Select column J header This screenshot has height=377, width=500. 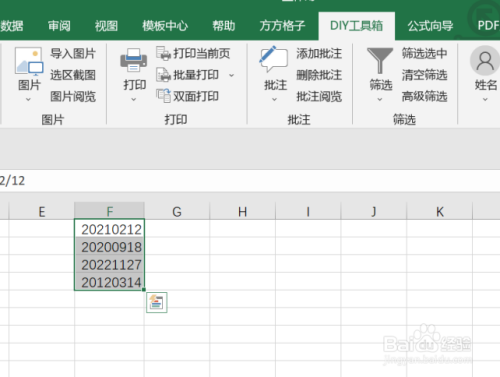[374, 211]
